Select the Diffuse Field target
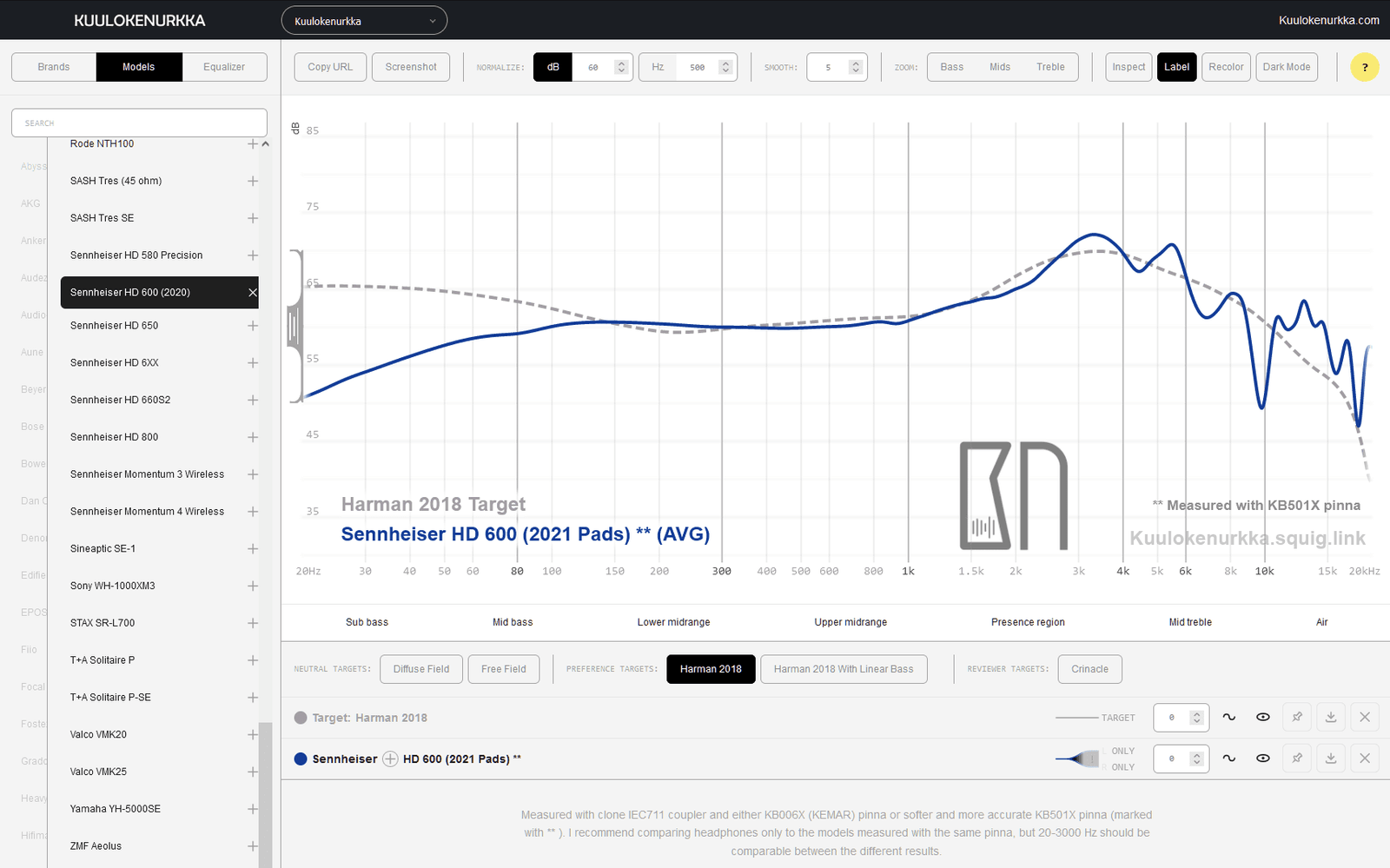 point(421,669)
